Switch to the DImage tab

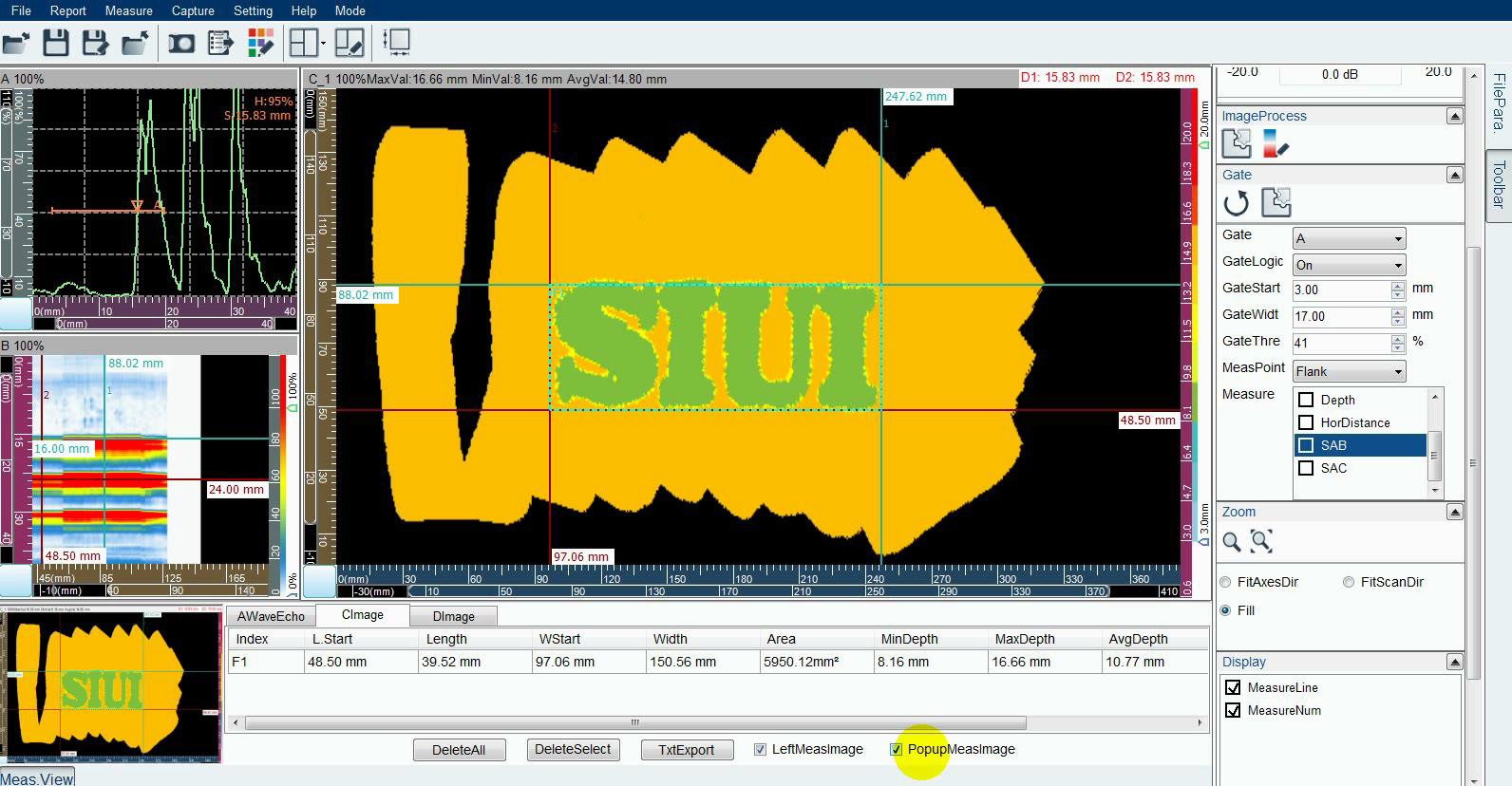tap(453, 616)
